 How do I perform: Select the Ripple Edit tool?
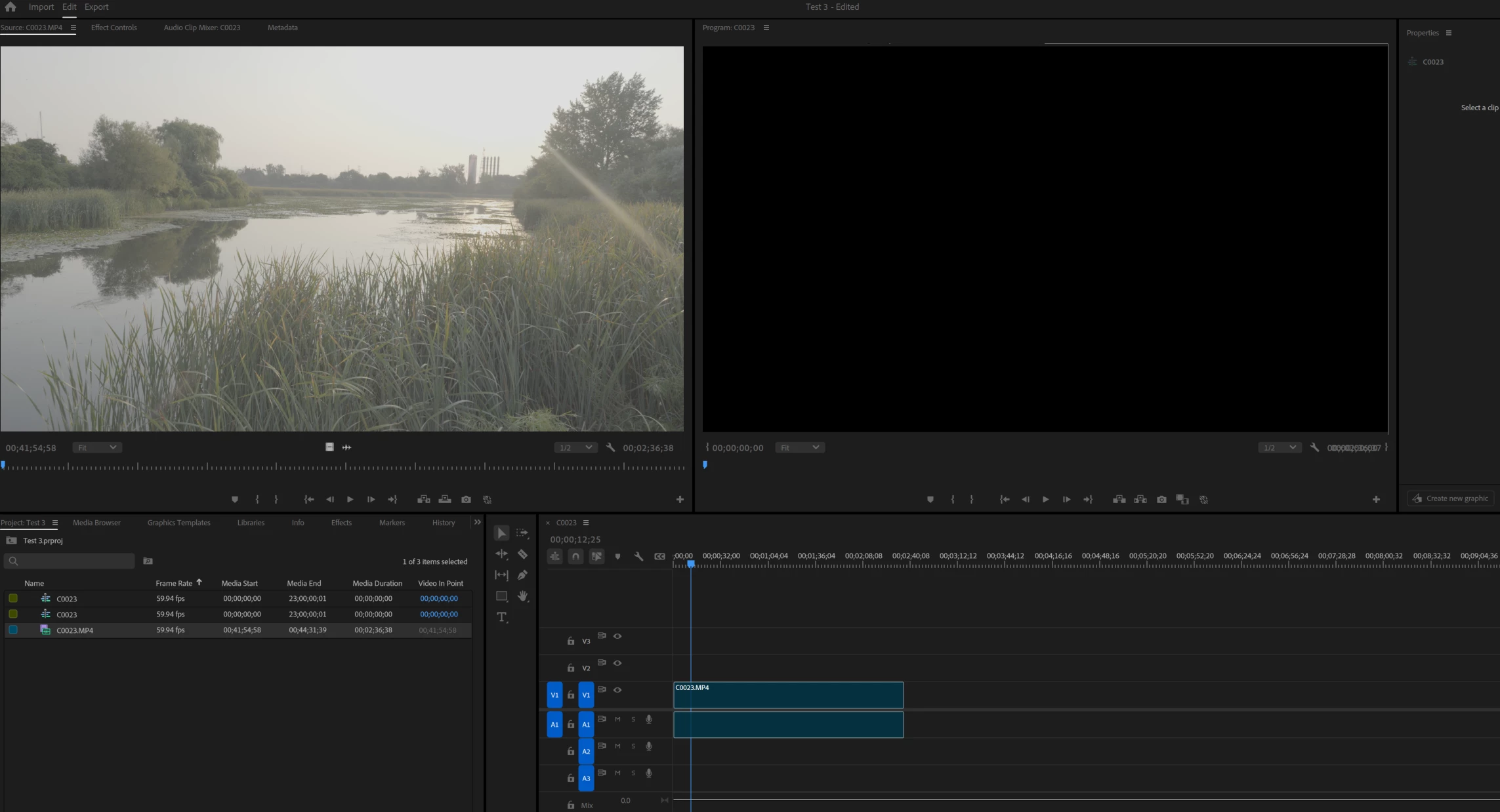point(502,554)
